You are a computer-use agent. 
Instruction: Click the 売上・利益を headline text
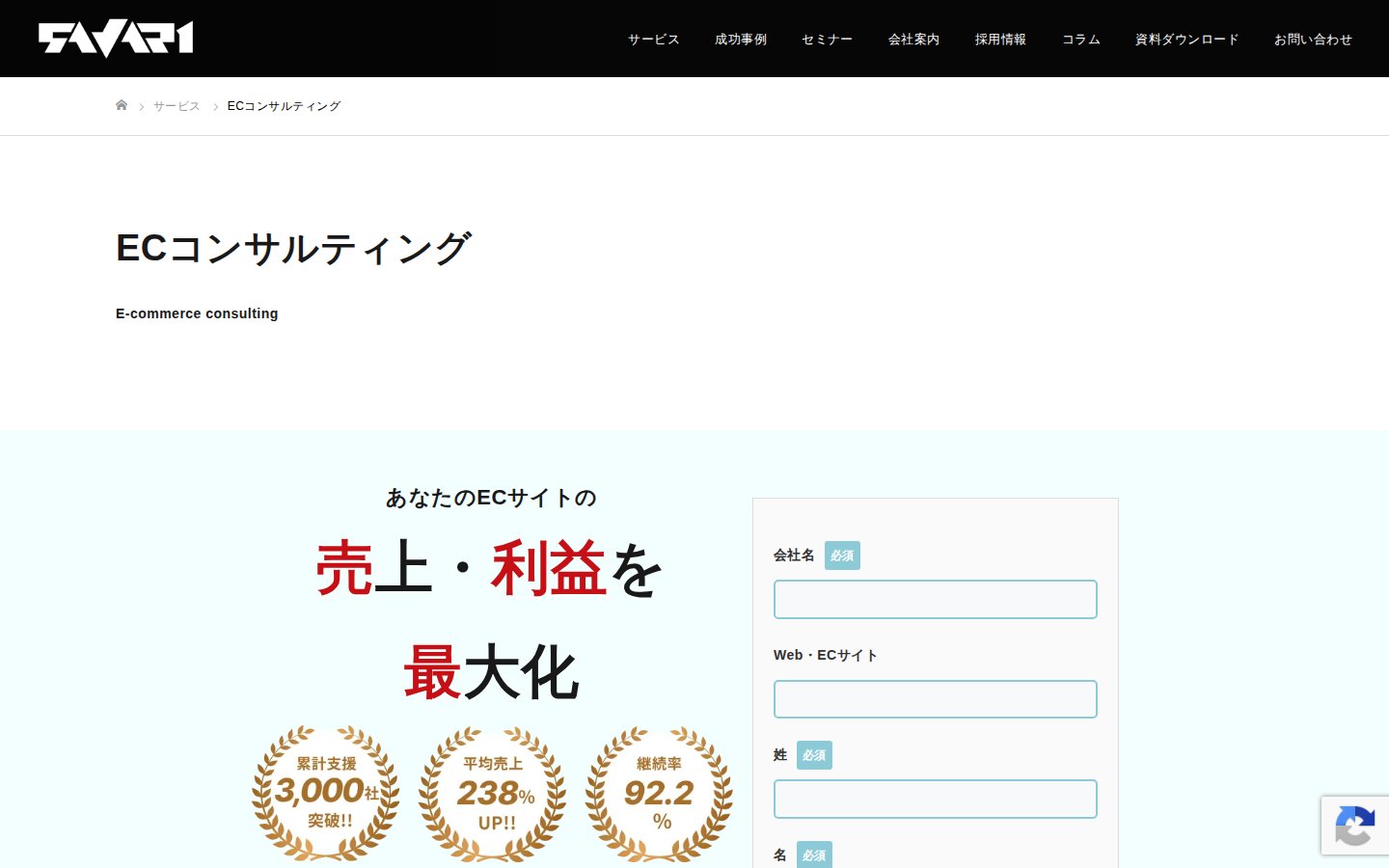coord(490,569)
